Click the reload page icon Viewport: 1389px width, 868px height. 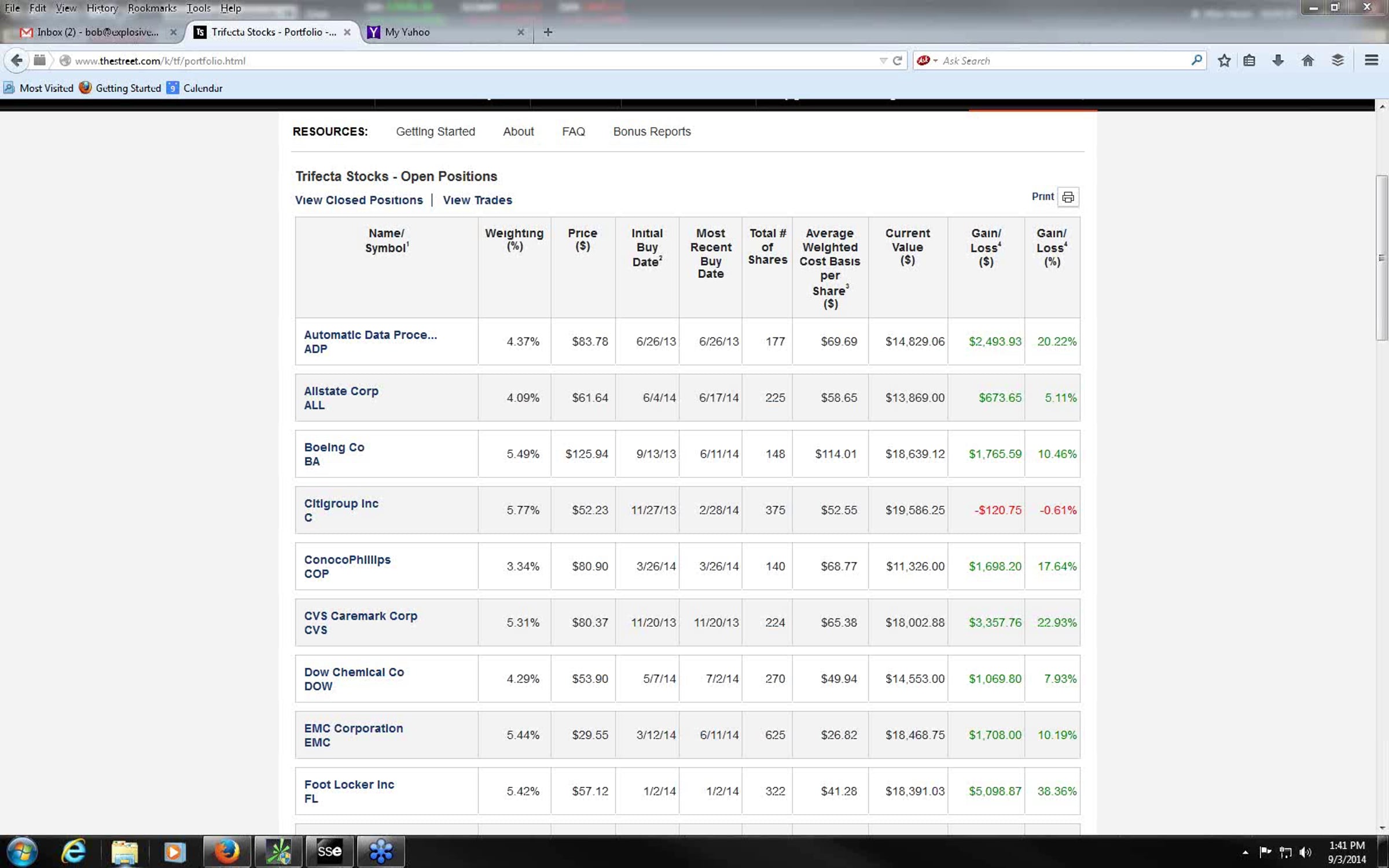898,61
